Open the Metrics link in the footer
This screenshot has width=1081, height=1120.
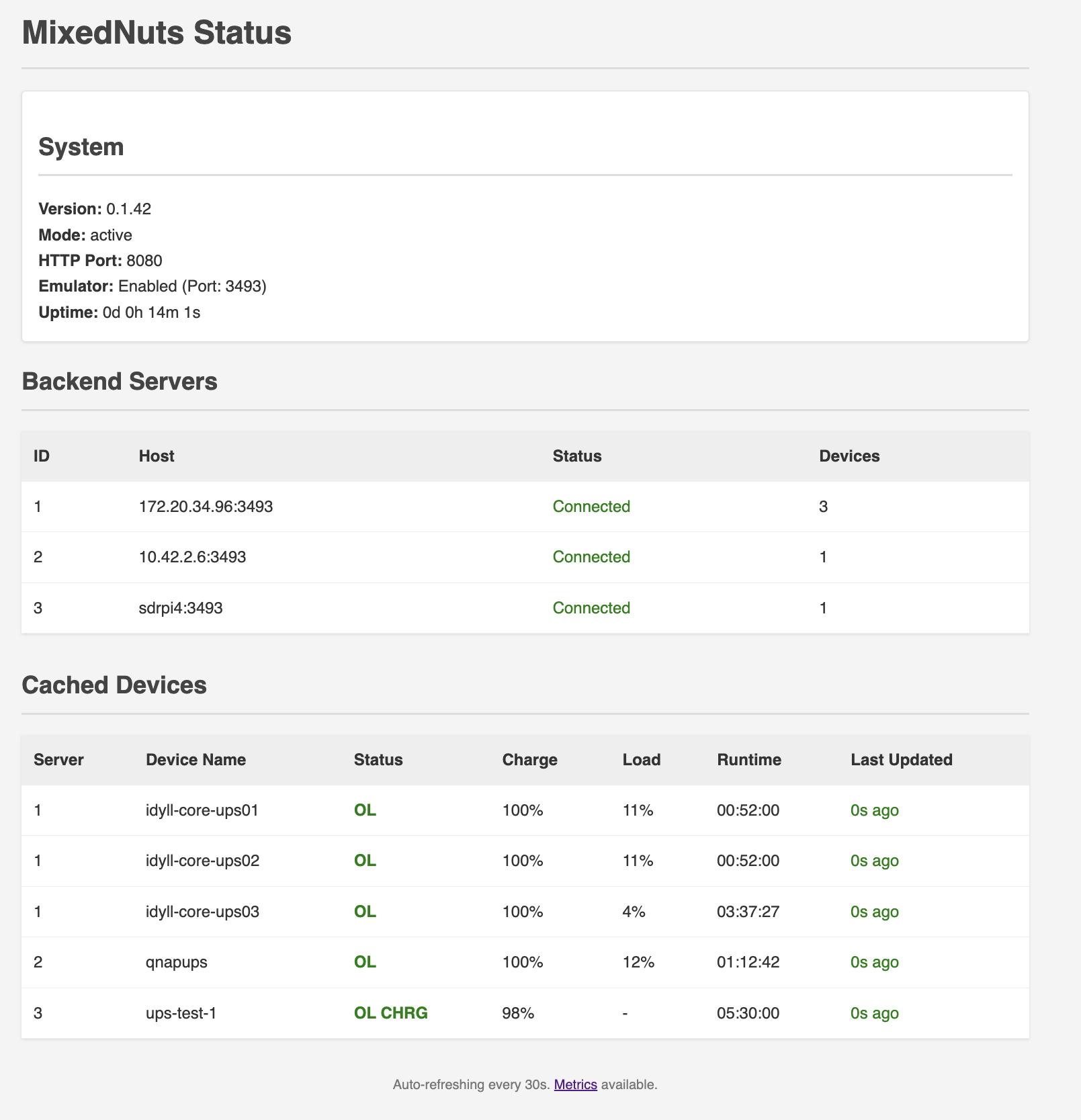tap(574, 1084)
